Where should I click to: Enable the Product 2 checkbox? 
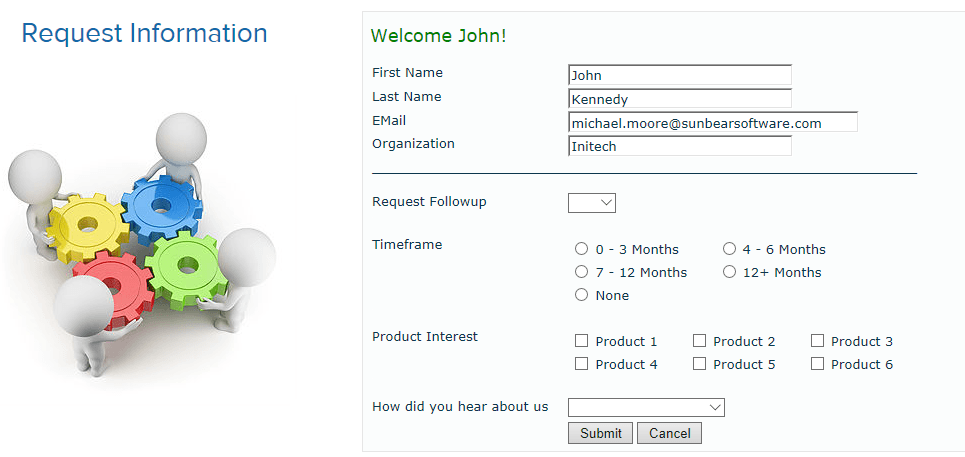tap(700, 341)
